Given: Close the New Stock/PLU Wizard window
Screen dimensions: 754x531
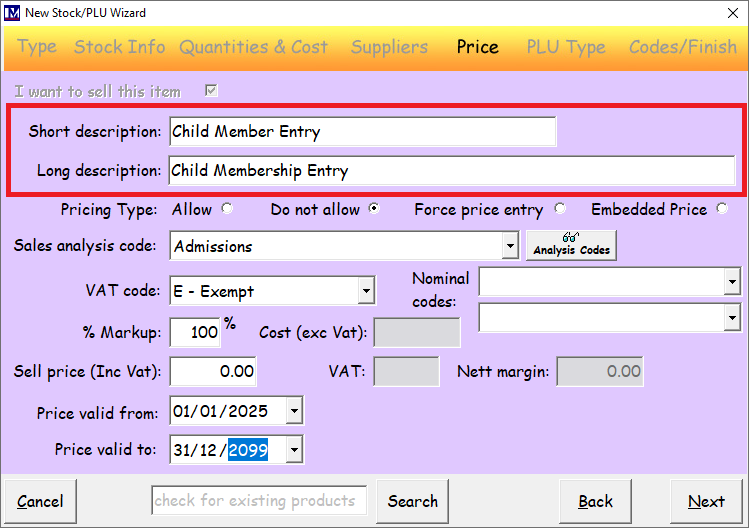Looking at the screenshot, I should click(x=733, y=13).
